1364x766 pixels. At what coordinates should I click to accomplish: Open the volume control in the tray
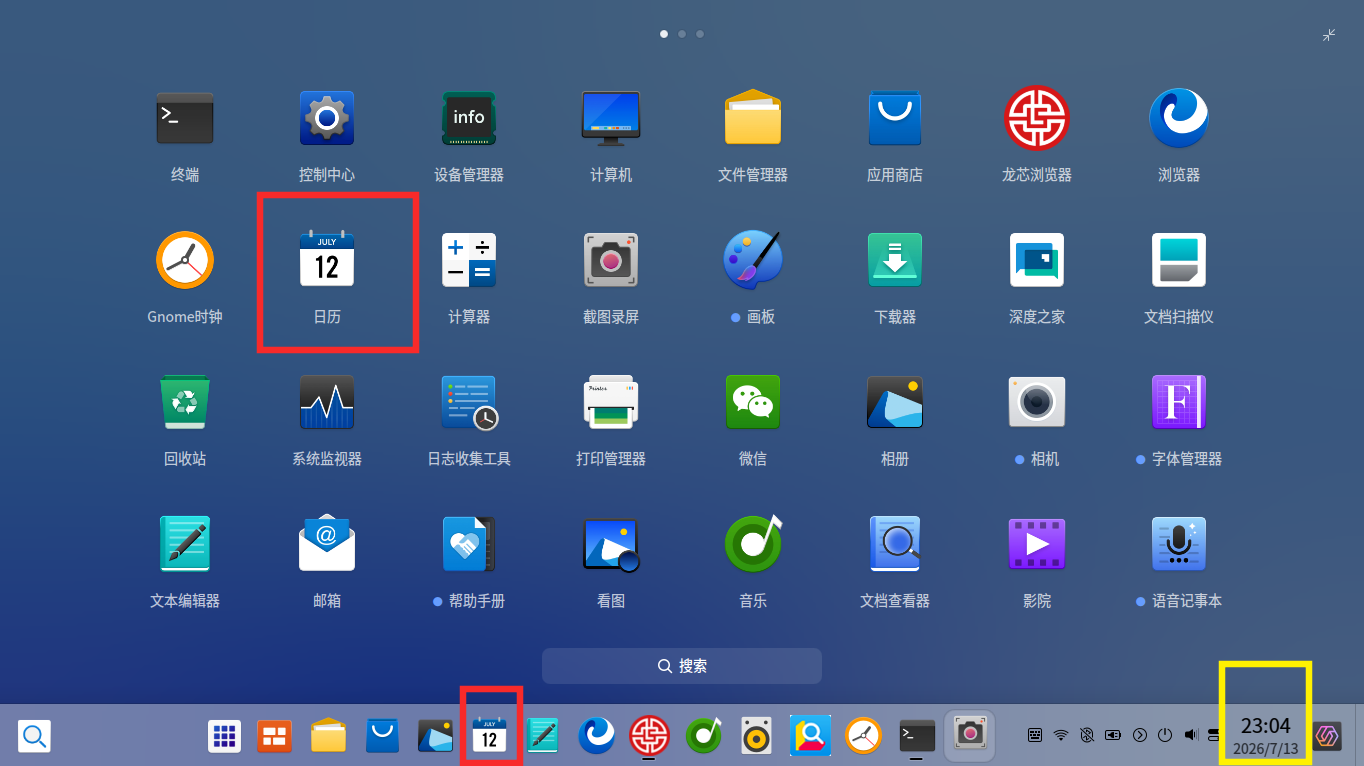tap(1190, 735)
